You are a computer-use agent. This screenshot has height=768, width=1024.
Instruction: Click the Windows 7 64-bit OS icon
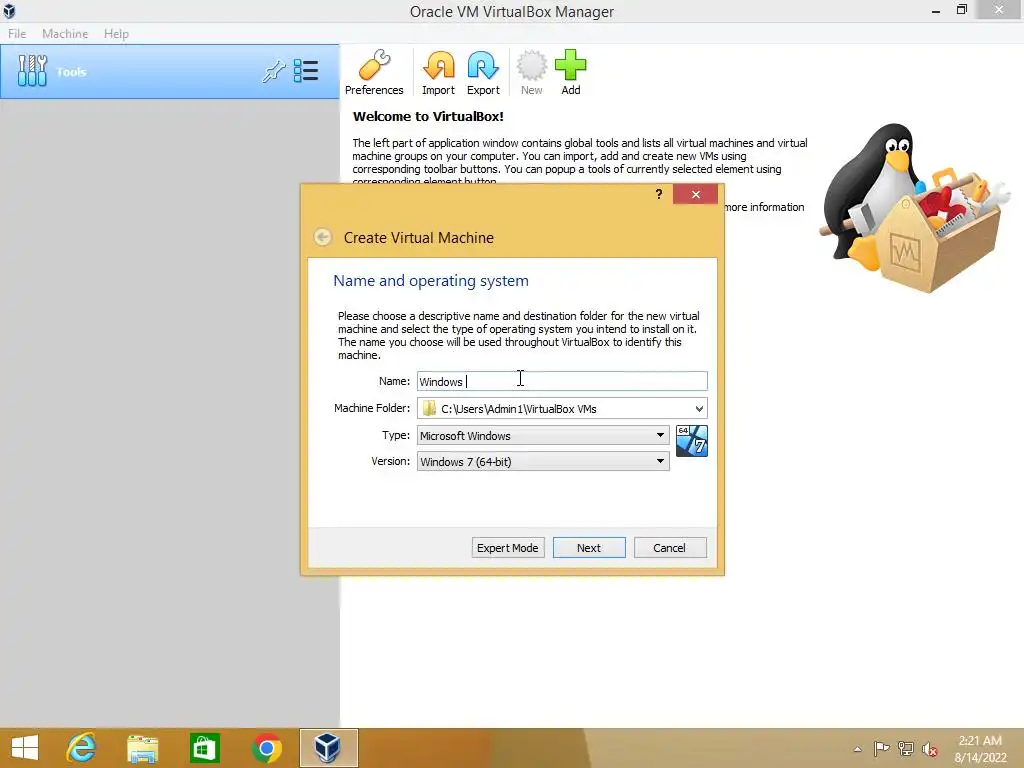[692, 441]
